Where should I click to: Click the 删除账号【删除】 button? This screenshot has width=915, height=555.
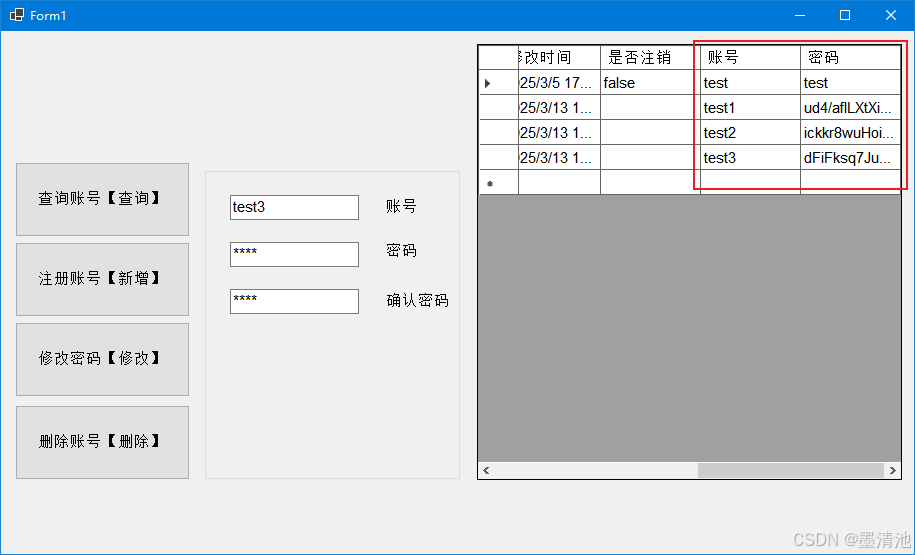(x=103, y=442)
